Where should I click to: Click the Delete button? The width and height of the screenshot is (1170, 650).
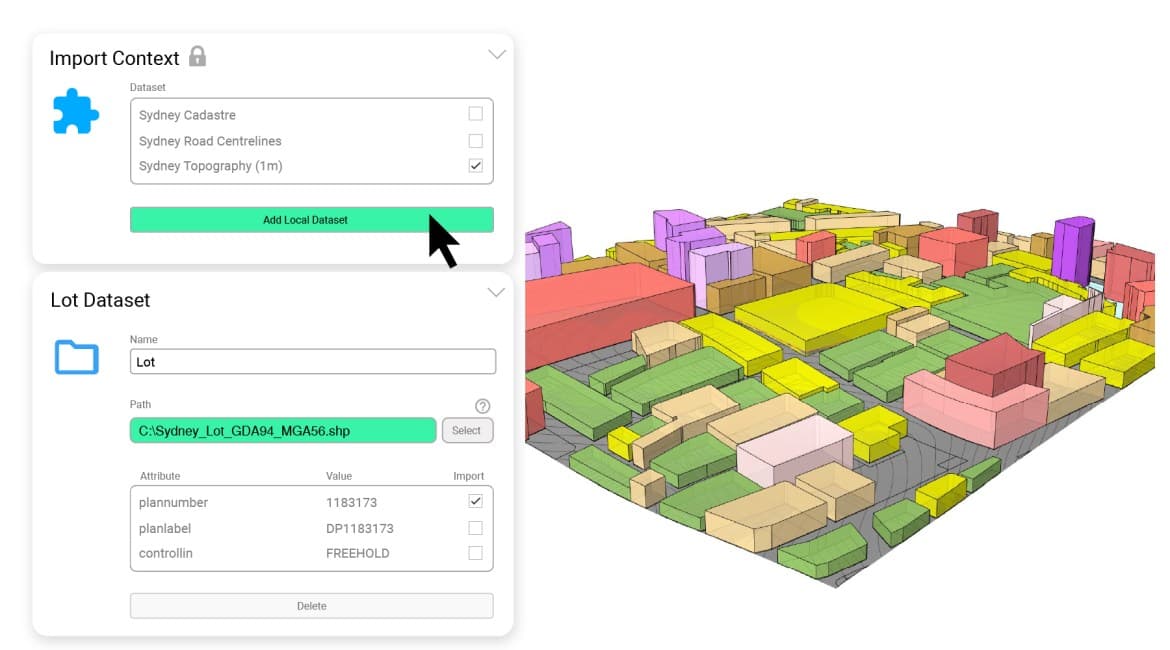[311, 606]
